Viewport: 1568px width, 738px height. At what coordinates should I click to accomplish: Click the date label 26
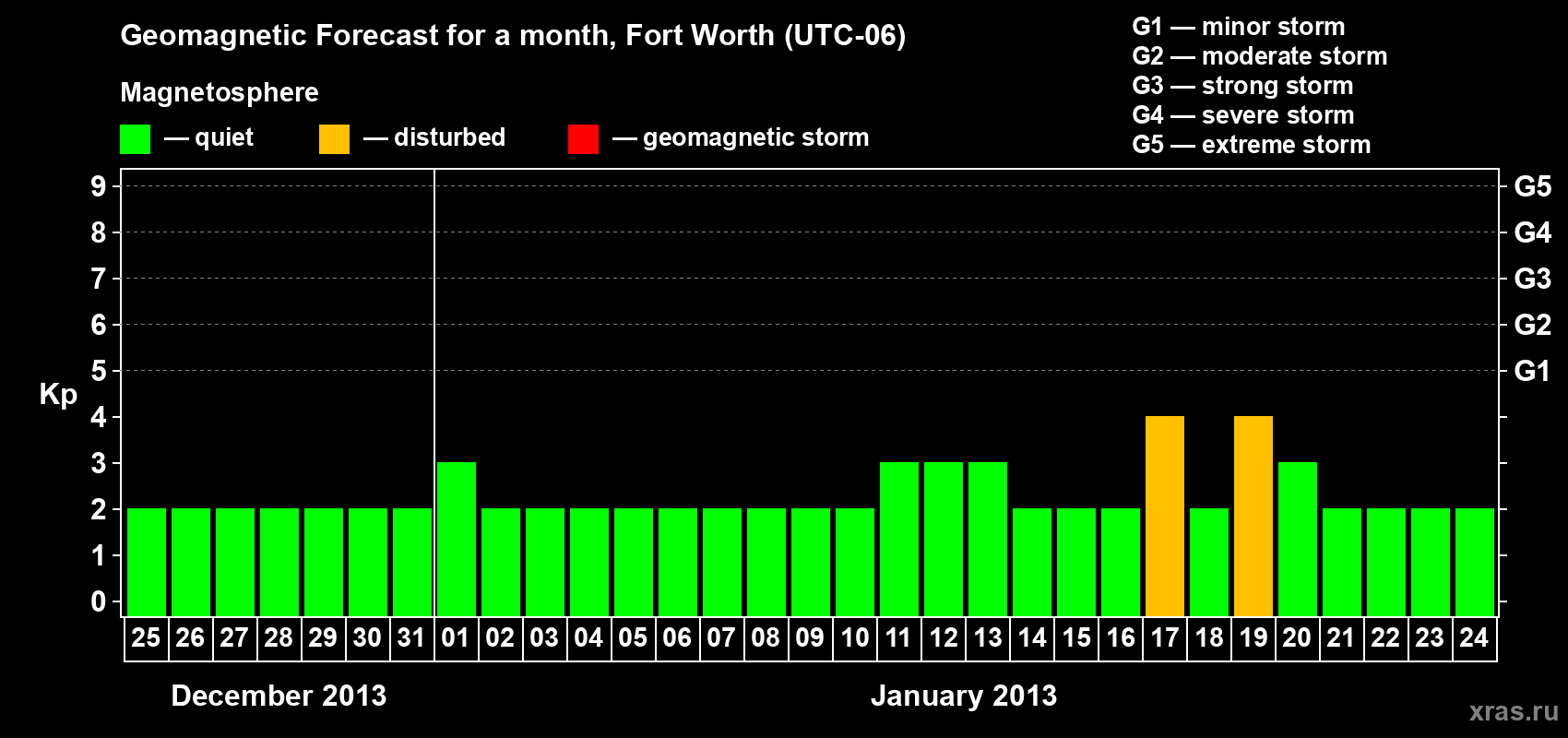click(190, 637)
